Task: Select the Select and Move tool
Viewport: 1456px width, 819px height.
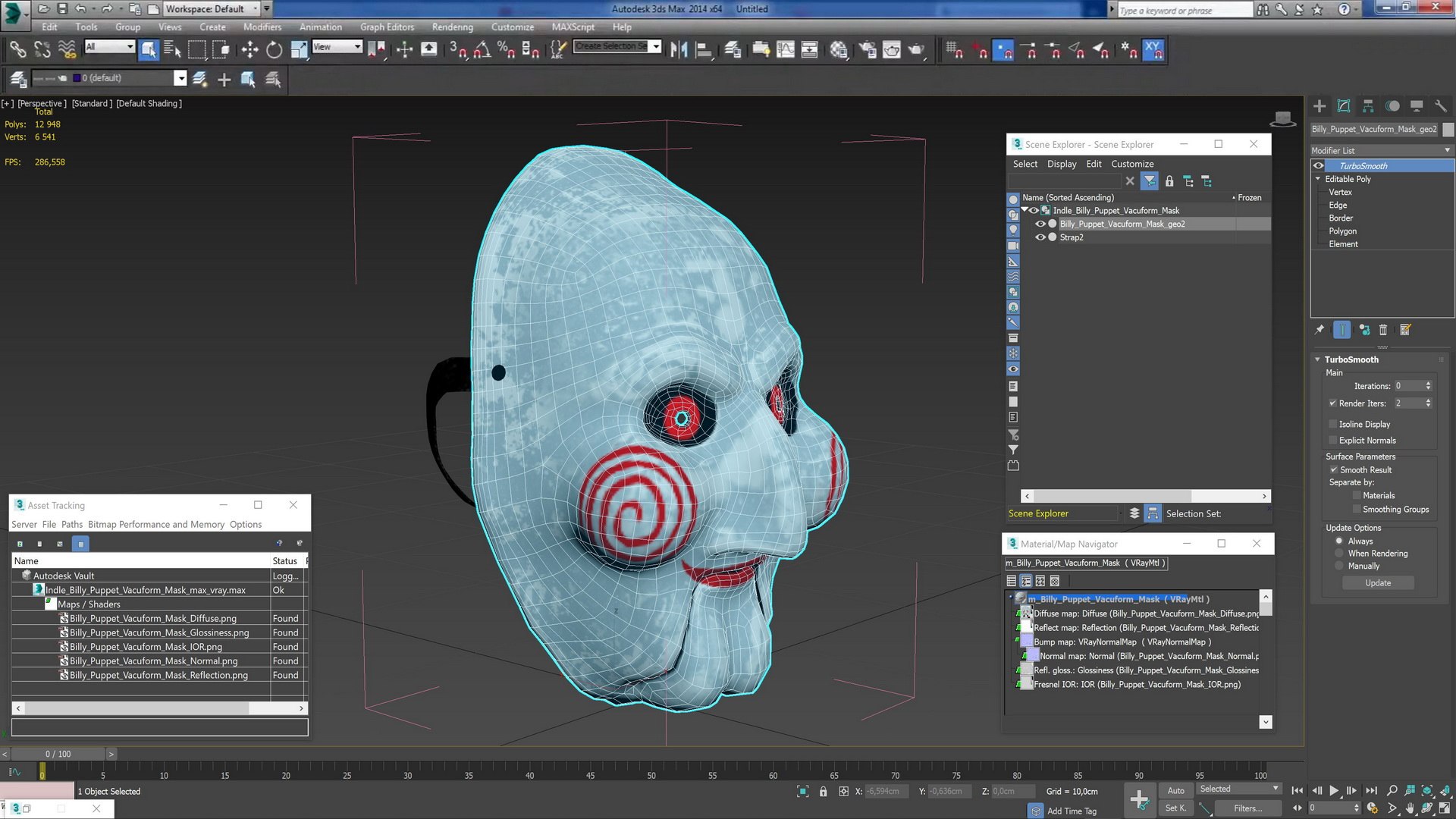Action: click(x=249, y=50)
